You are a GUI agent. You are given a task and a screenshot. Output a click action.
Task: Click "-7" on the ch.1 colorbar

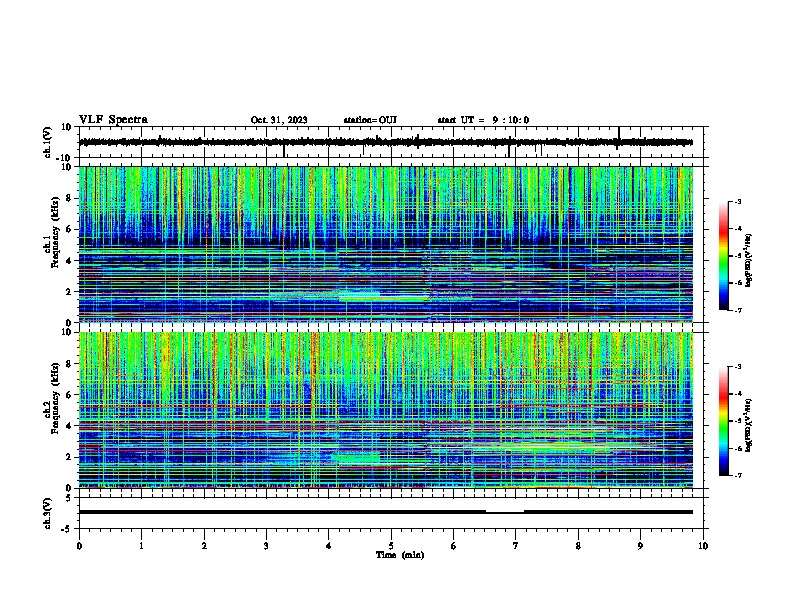point(737,310)
